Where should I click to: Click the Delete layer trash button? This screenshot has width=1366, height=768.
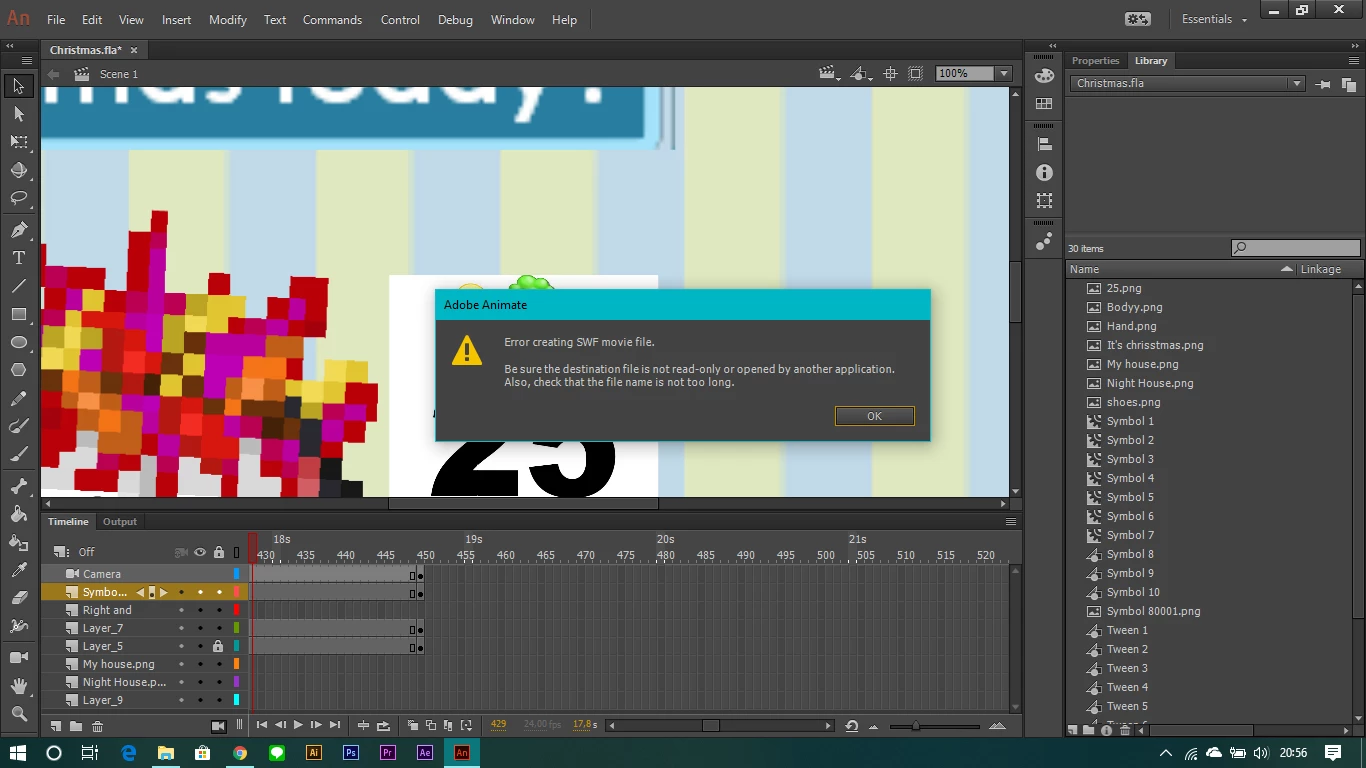(97, 726)
